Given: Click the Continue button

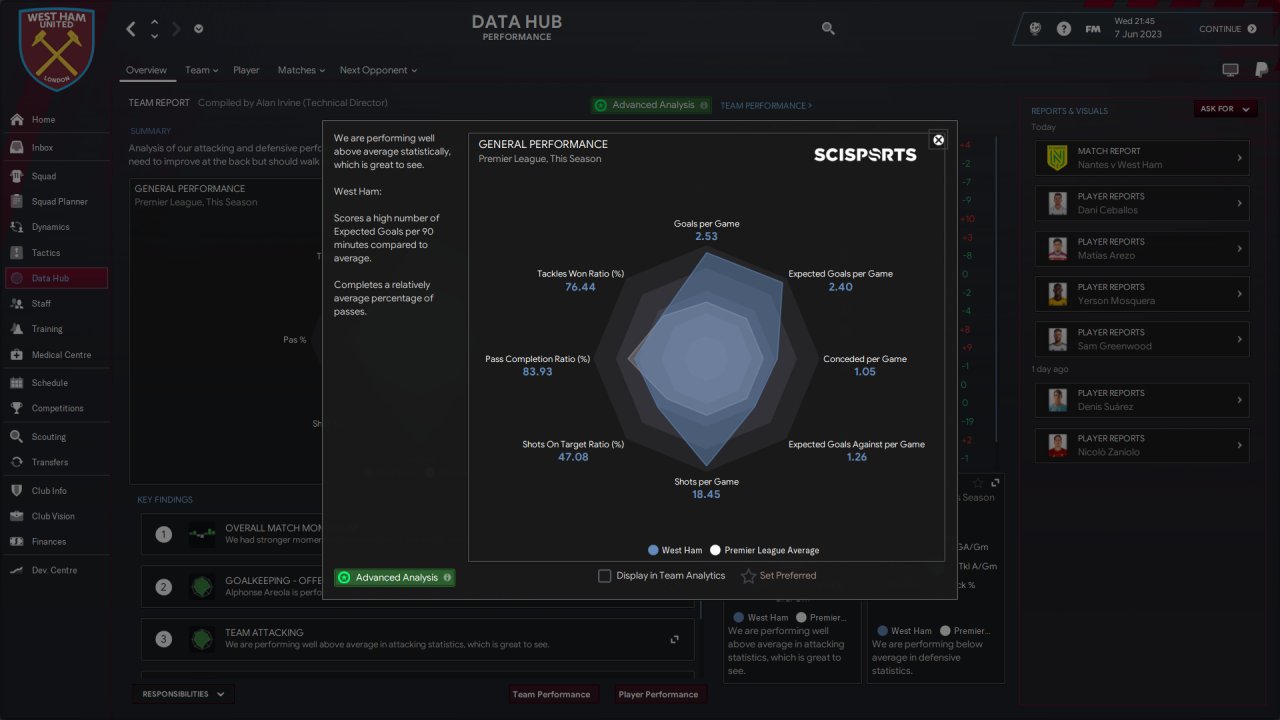Looking at the screenshot, I should pyautogui.click(x=1228, y=29).
